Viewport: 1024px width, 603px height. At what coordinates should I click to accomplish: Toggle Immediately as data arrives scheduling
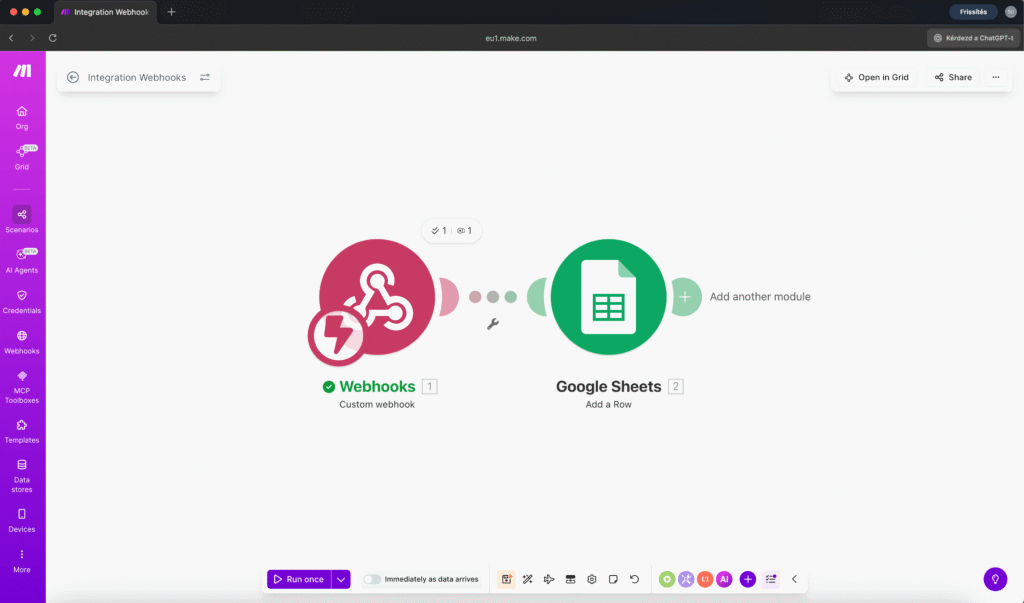pos(371,579)
